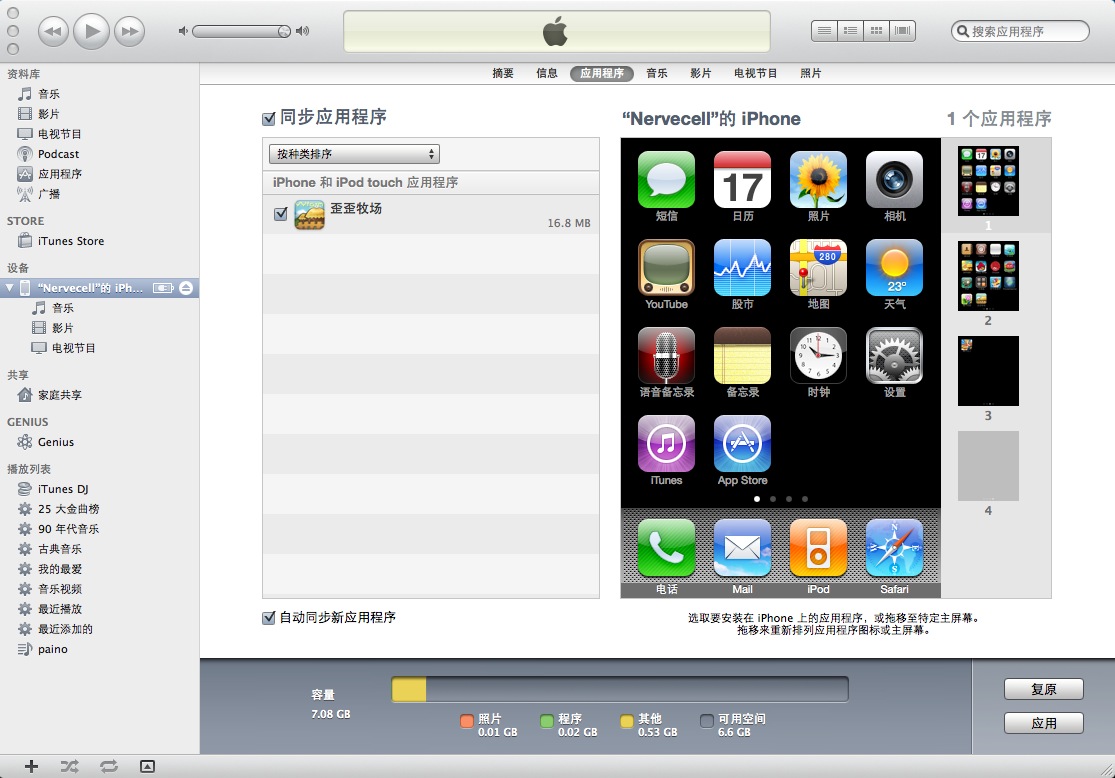Switch to album list view

click(x=850, y=31)
